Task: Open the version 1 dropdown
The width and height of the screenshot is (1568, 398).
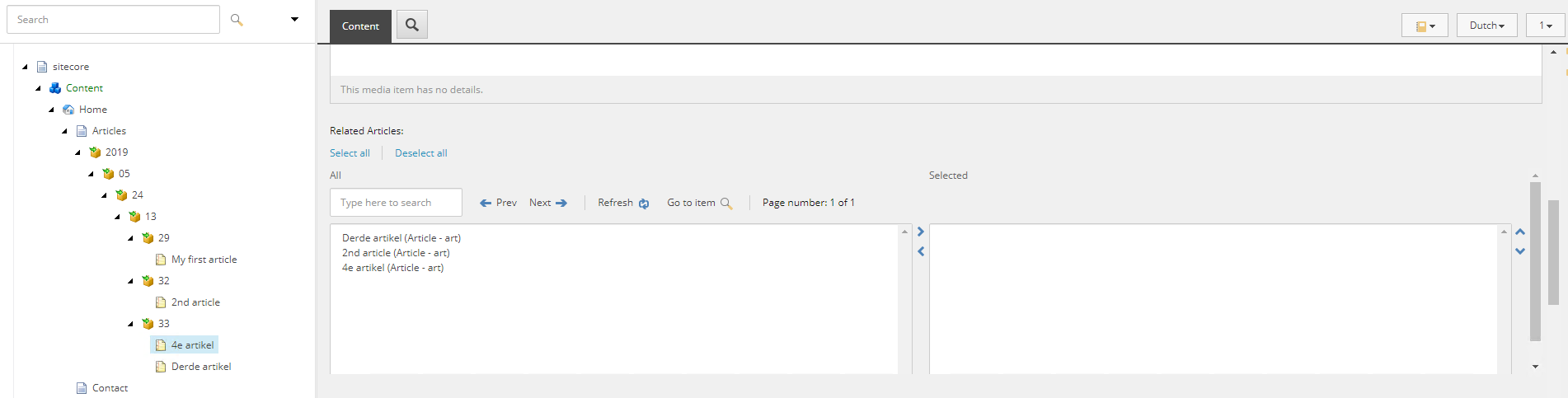Action: coord(1545,26)
